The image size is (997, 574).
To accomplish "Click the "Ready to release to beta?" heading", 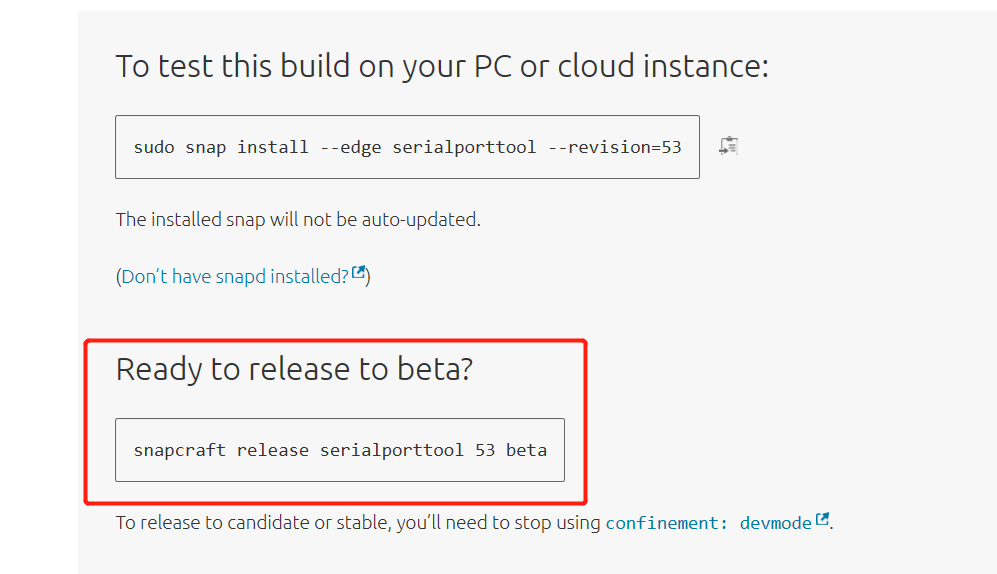I will 294,369.
